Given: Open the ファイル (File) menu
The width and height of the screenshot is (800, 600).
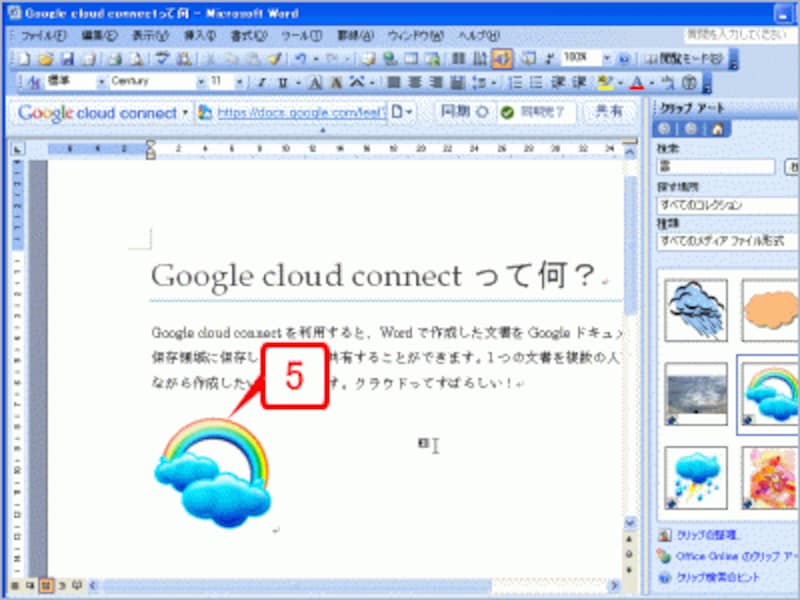Looking at the screenshot, I should pos(43,36).
